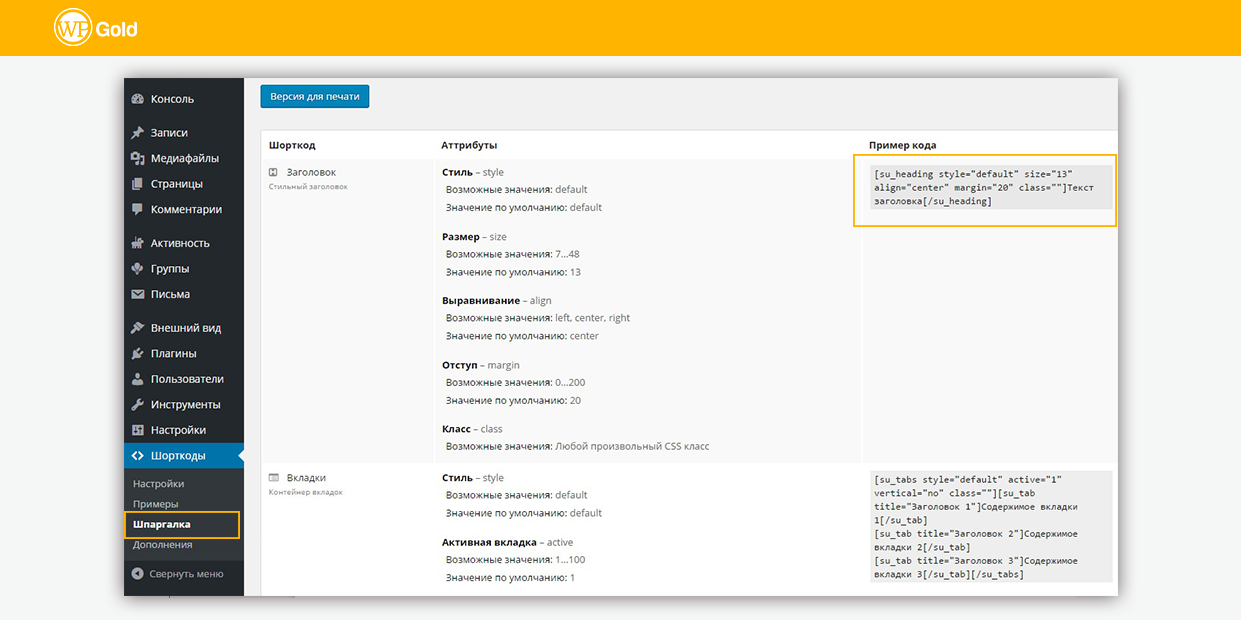Click the Страницы pages icon

pos(138,184)
